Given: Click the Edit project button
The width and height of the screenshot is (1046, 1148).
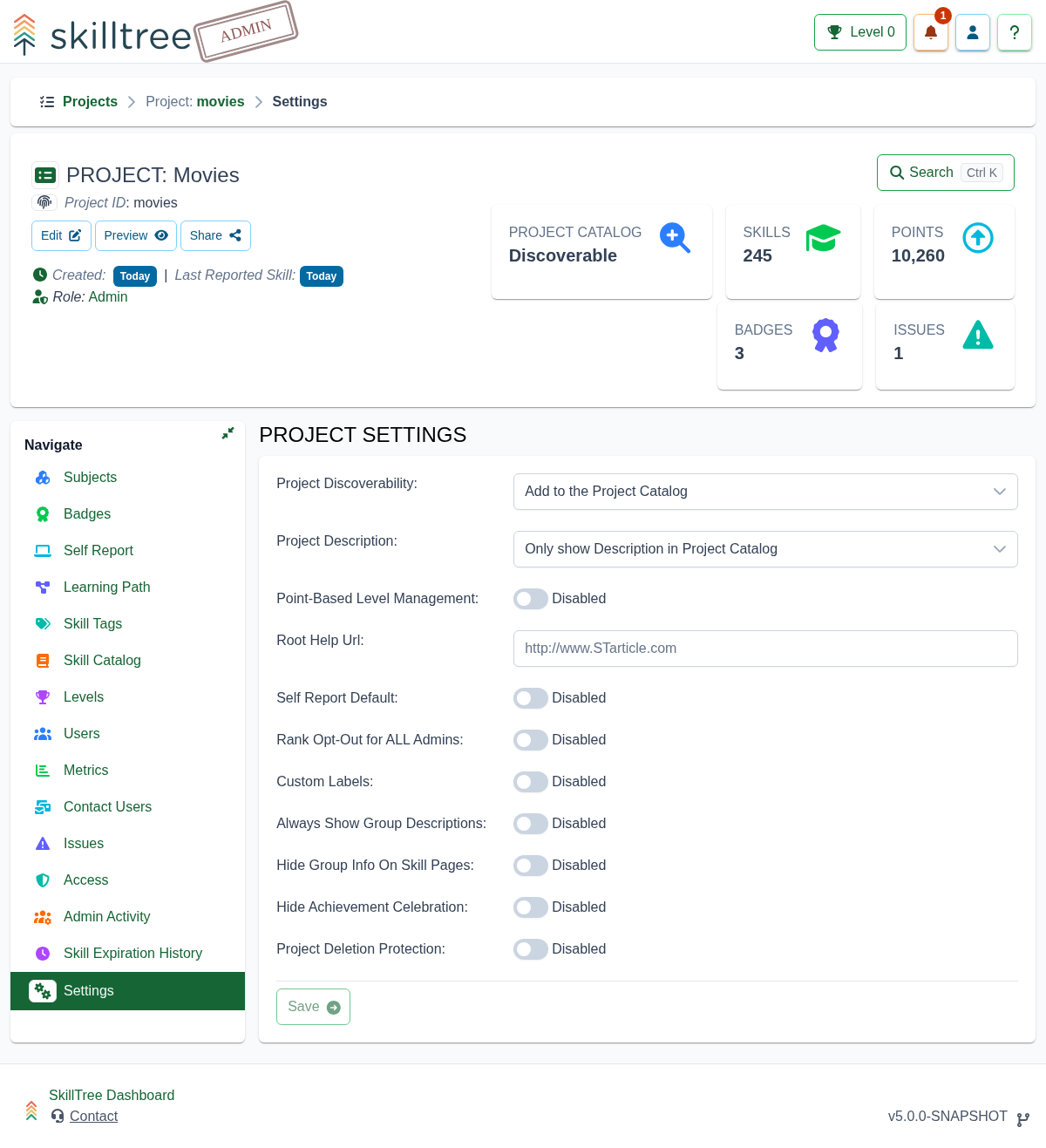Looking at the screenshot, I should 61,235.
